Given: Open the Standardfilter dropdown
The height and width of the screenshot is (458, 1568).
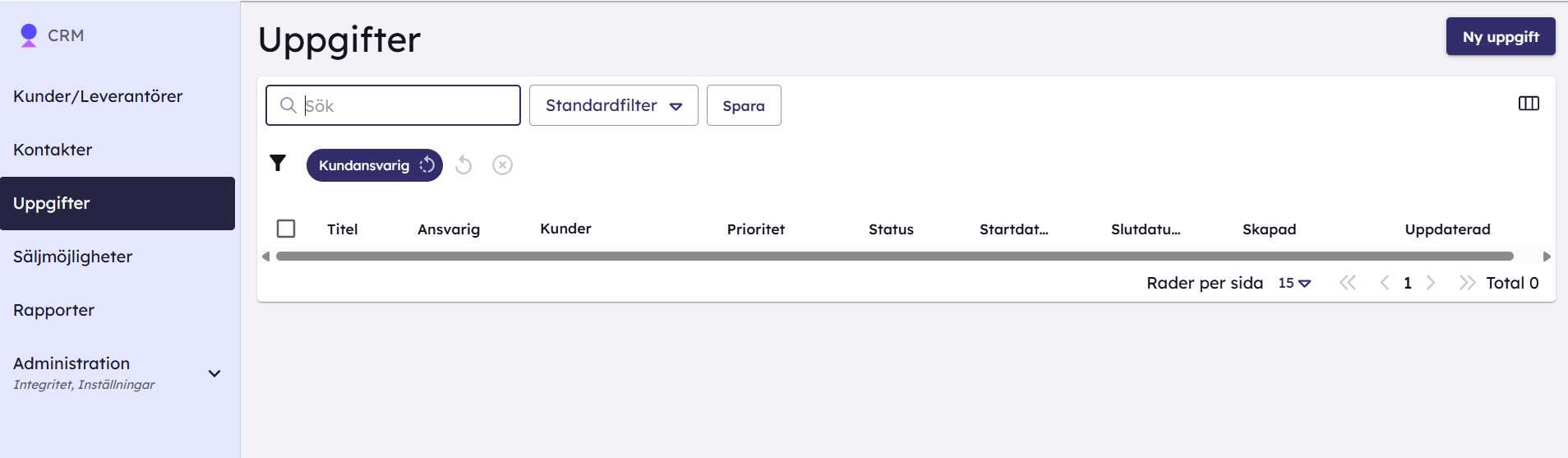Looking at the screenshot, I should pos(614,105).
